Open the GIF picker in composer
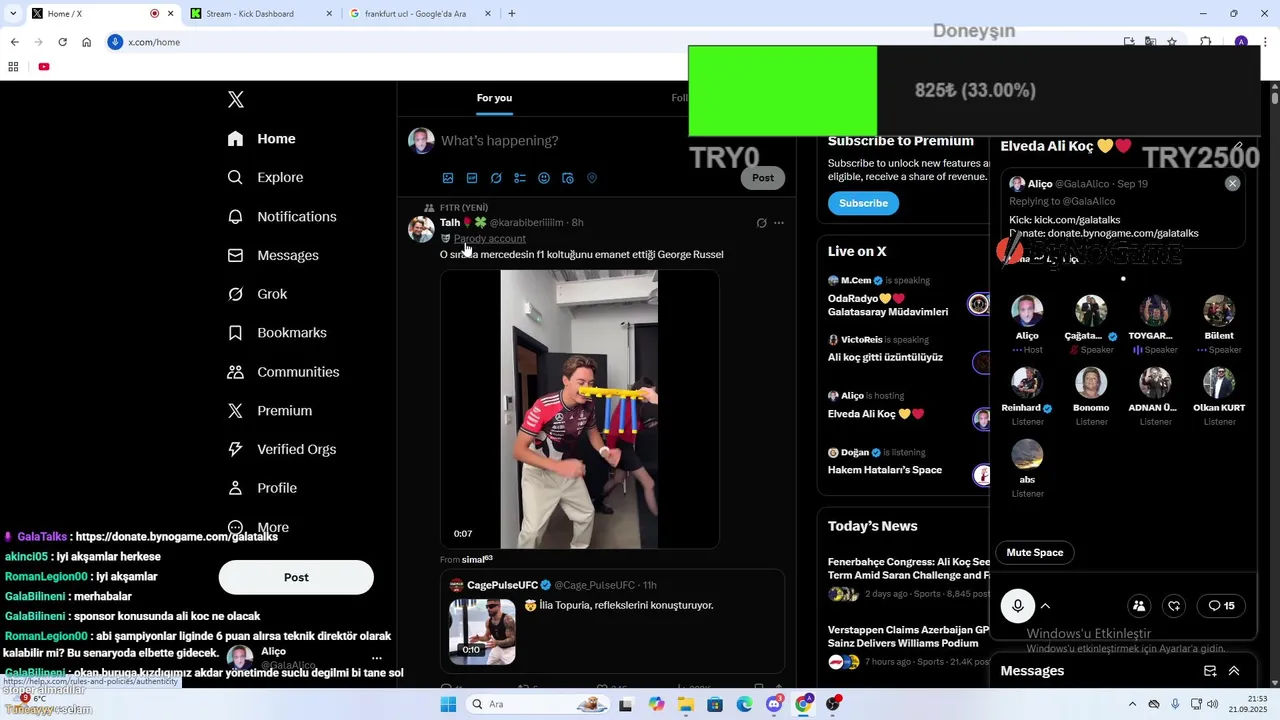 pyautogui.click(x=472, y=178)
